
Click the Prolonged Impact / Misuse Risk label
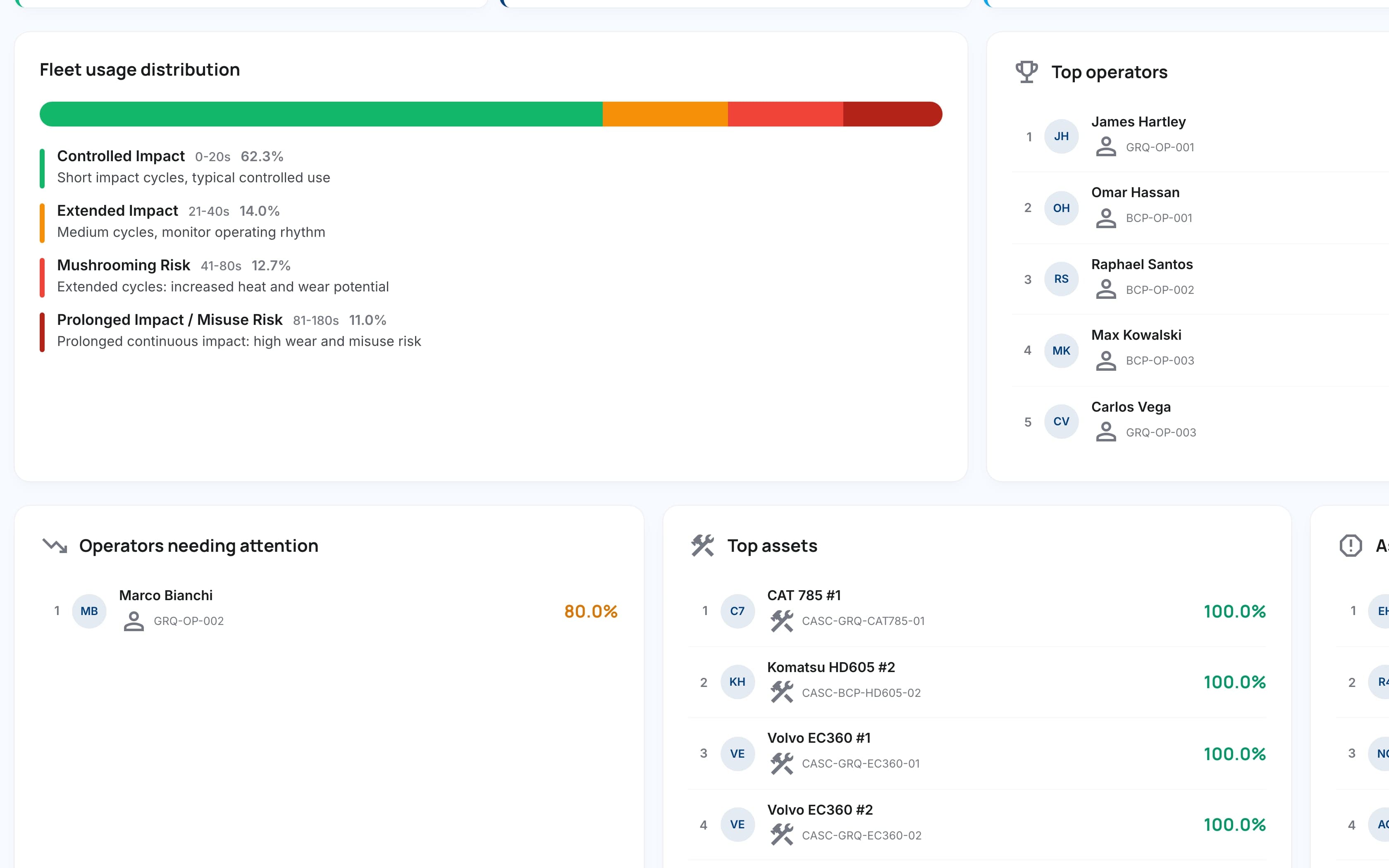(169, 320)
